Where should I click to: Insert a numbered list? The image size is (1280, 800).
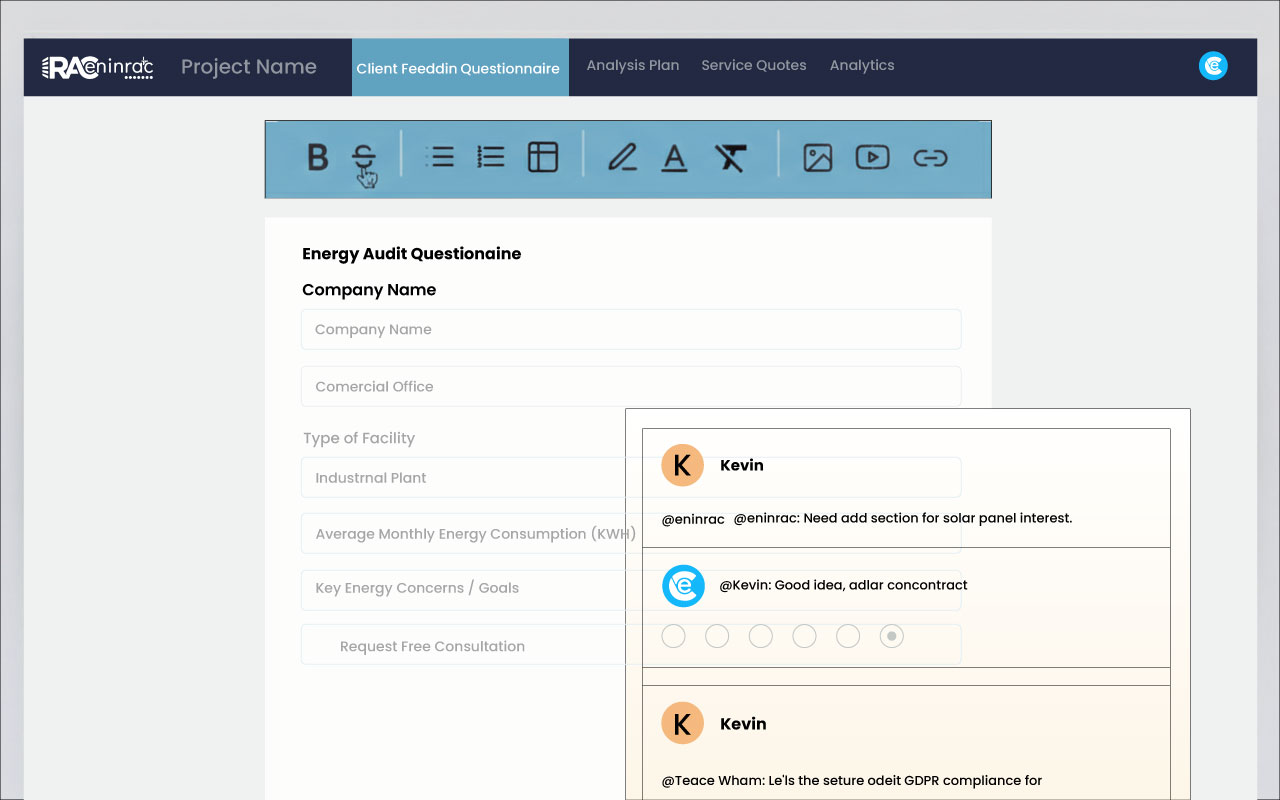[490, 157]
